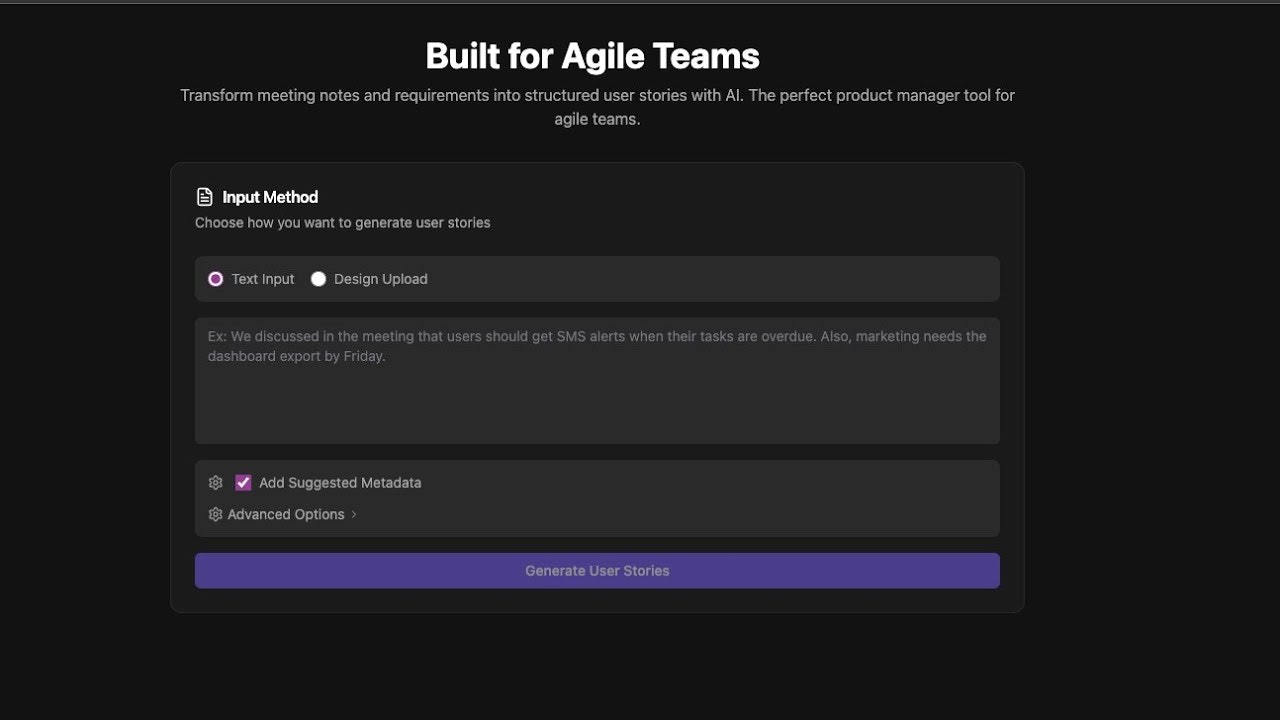Viewport: 1280px width, 720px height.
Task: Click the "Design Upload" option label
Action: point(381,279)
